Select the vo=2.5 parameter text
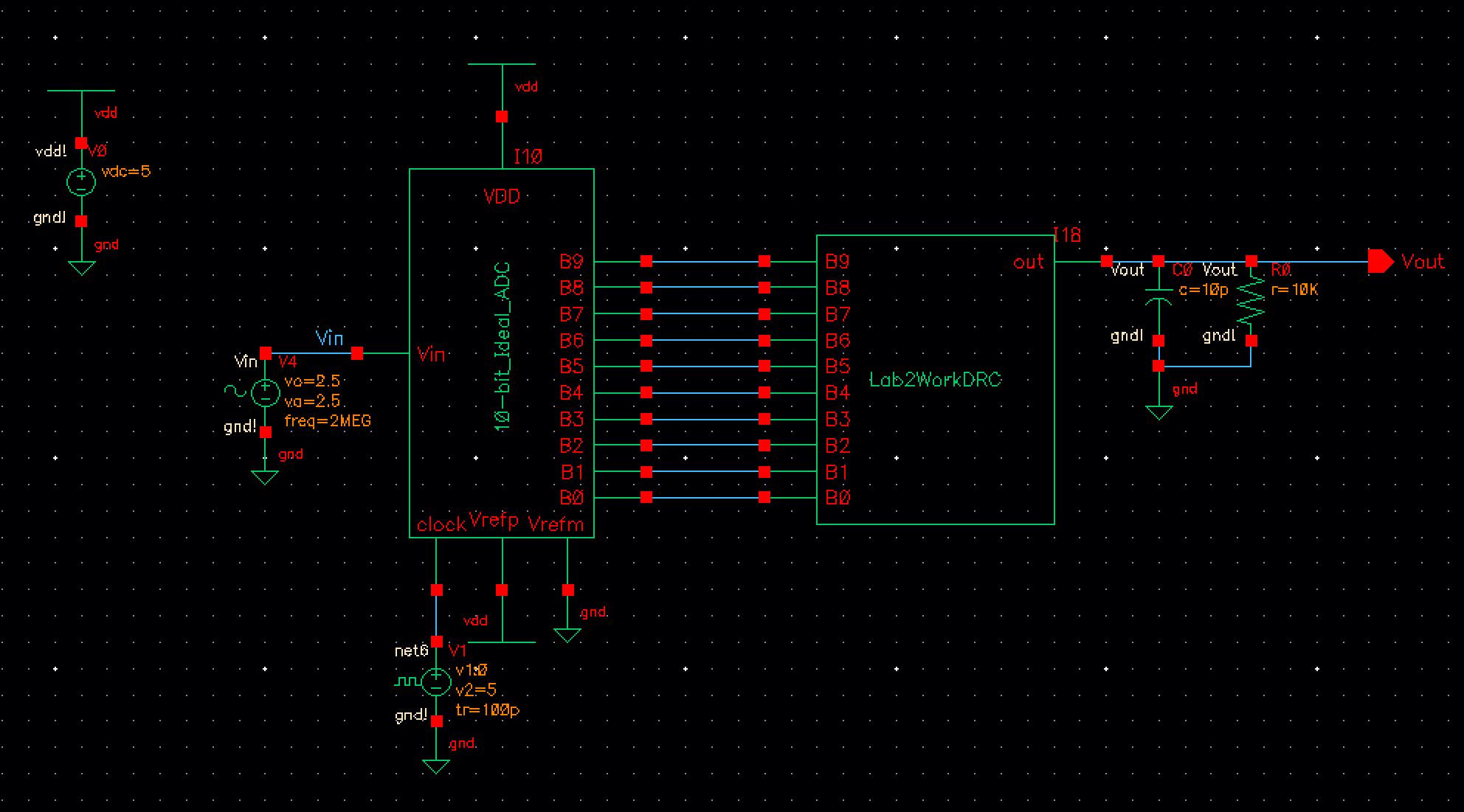 click(x=312, y=381)
